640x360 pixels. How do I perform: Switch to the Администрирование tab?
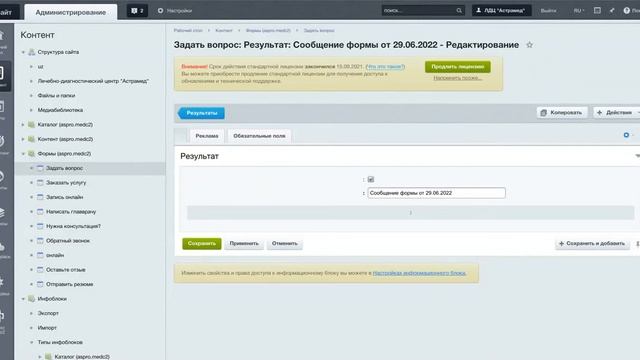coord(71,12)
